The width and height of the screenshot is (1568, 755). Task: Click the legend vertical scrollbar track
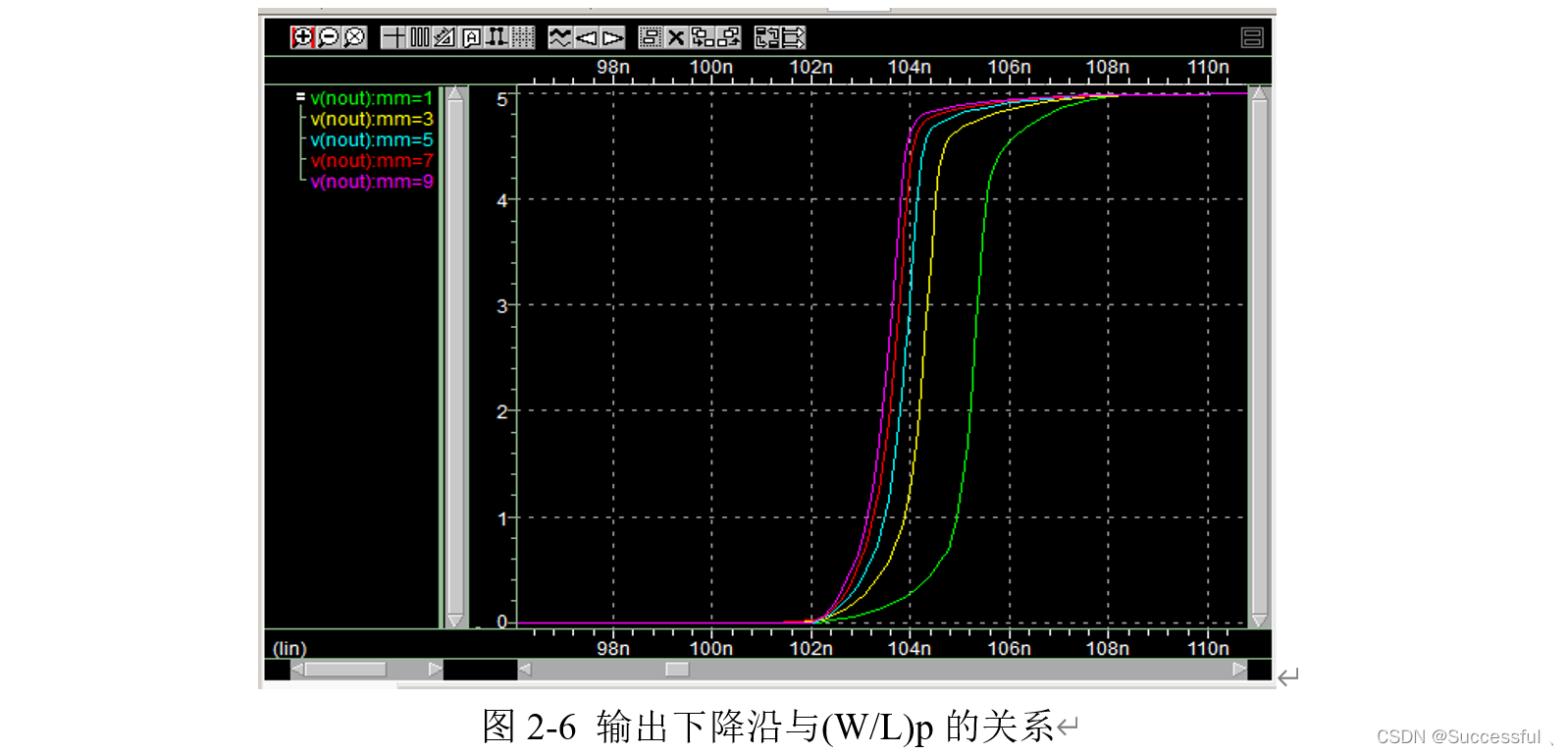tap(455, 357)
